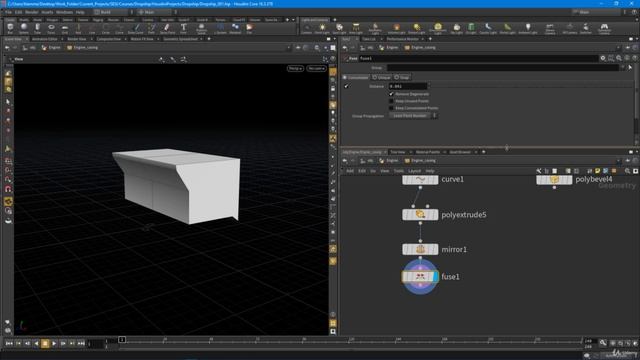Select the File shelf tool
Screen dimensions: 640x360
(x=249, y=28)
